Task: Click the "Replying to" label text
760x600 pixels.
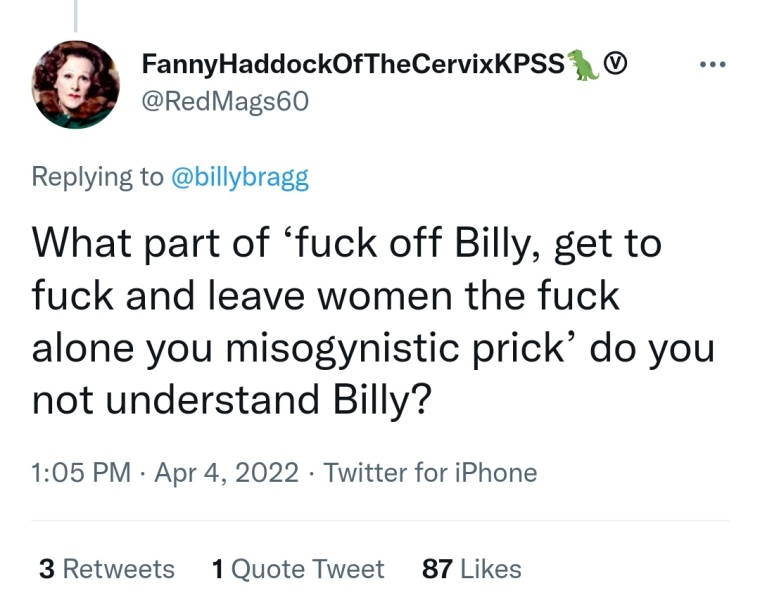Action: 97,177
